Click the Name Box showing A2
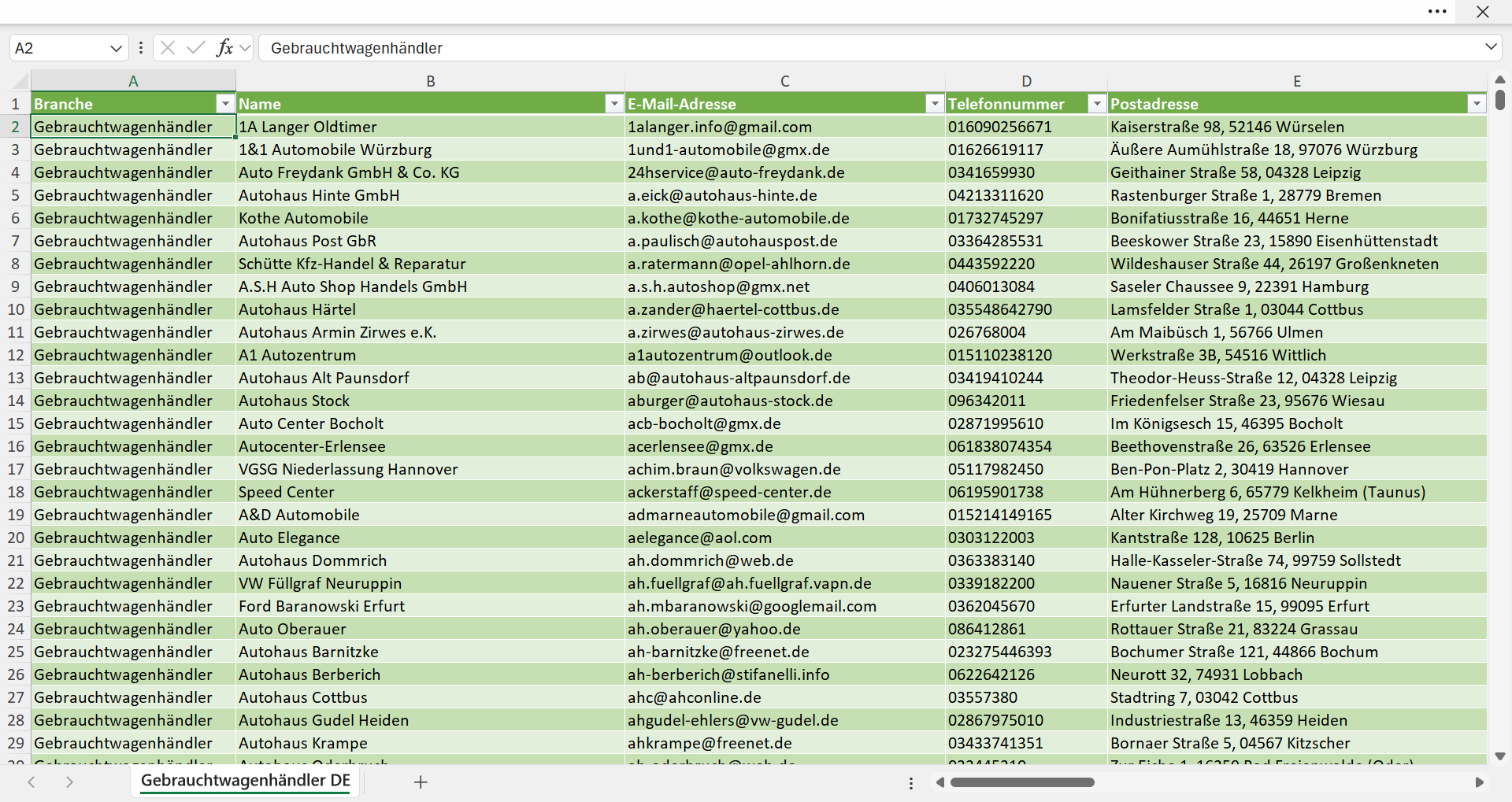Viewport: 1512px width, 802px height. tap(59, 48)
